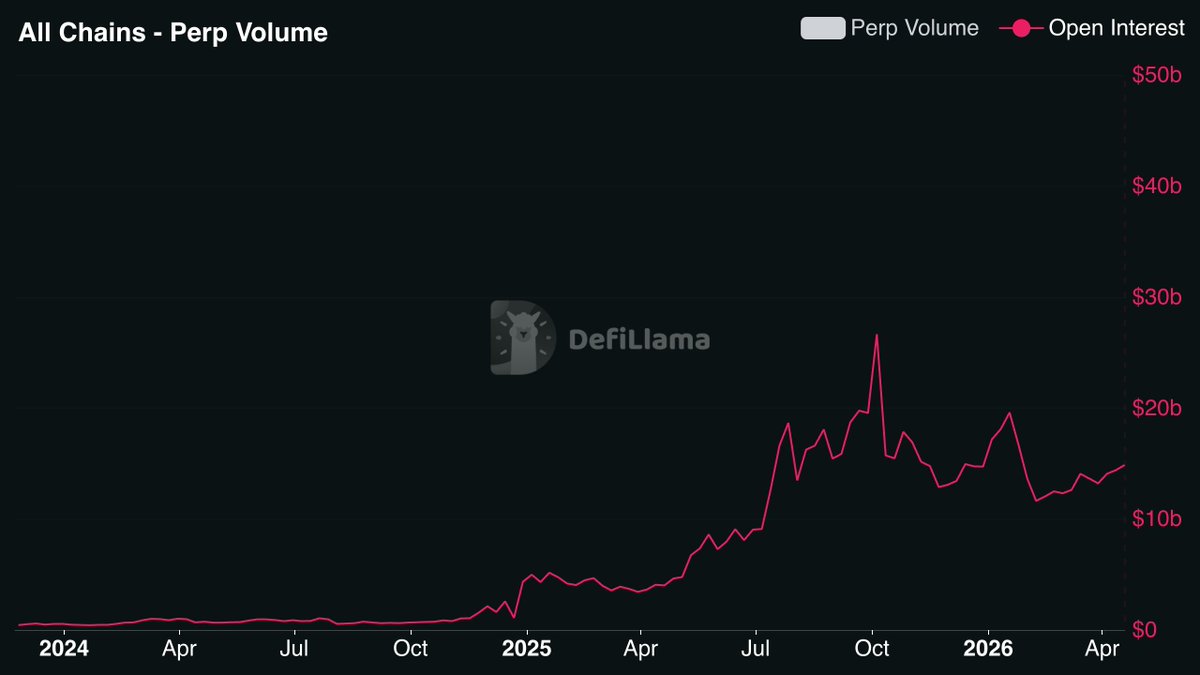Click the 2025 x-axis year label
Screen dimensions: 1200x675
(x=526, y=649)
